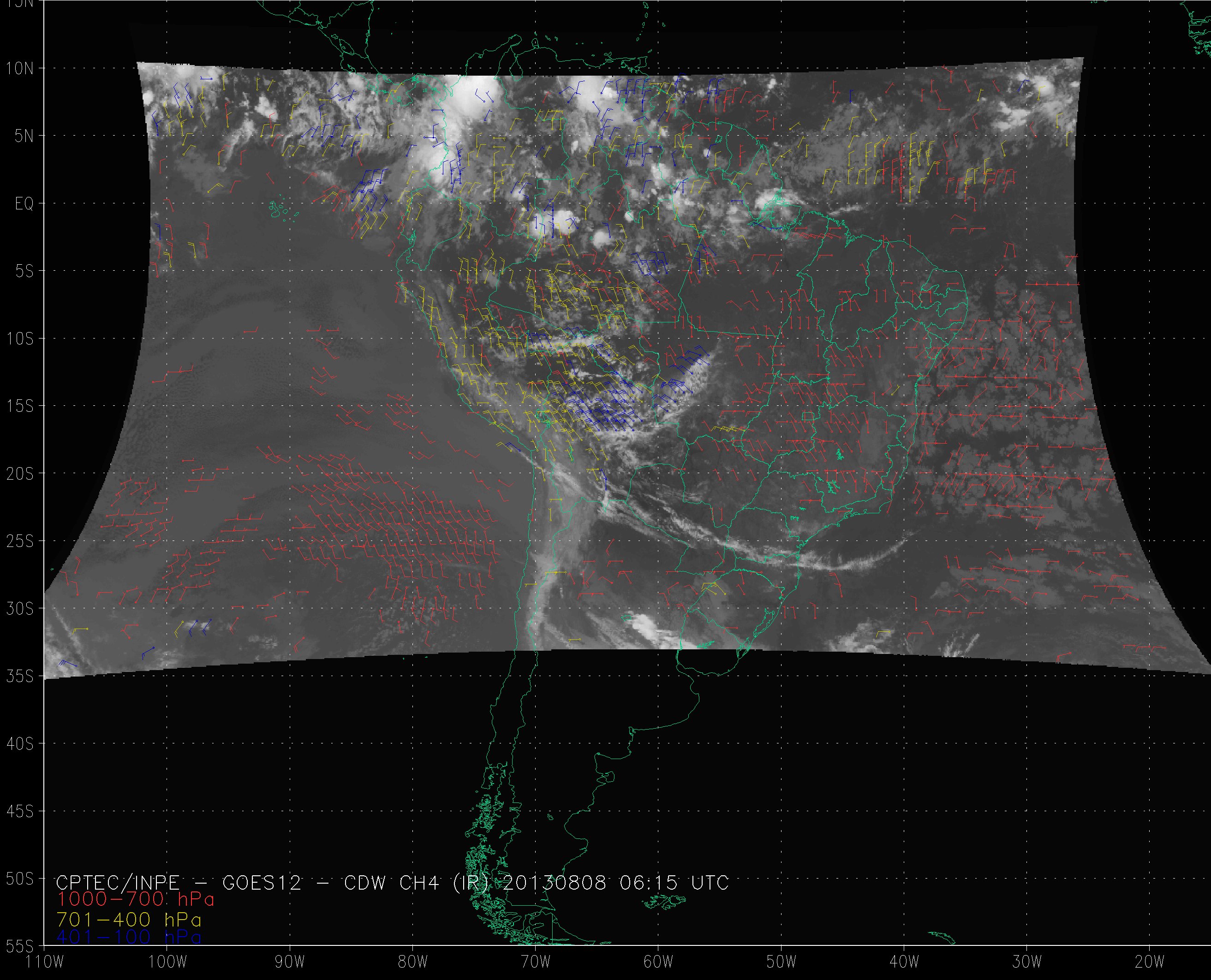Click the CPTEC/INPE title text
Image resolution: width=1211 pixels, height=980 pixels.
[118, 882]
